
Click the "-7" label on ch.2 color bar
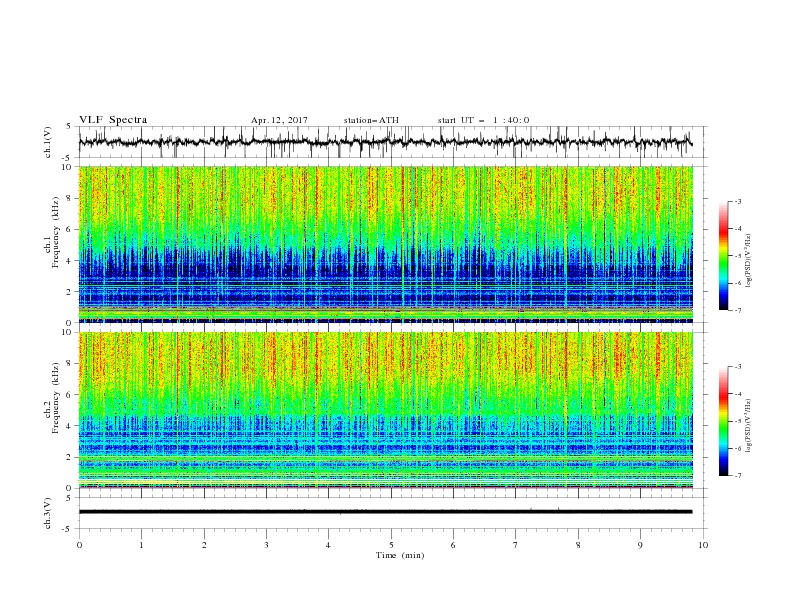point(738,475)
